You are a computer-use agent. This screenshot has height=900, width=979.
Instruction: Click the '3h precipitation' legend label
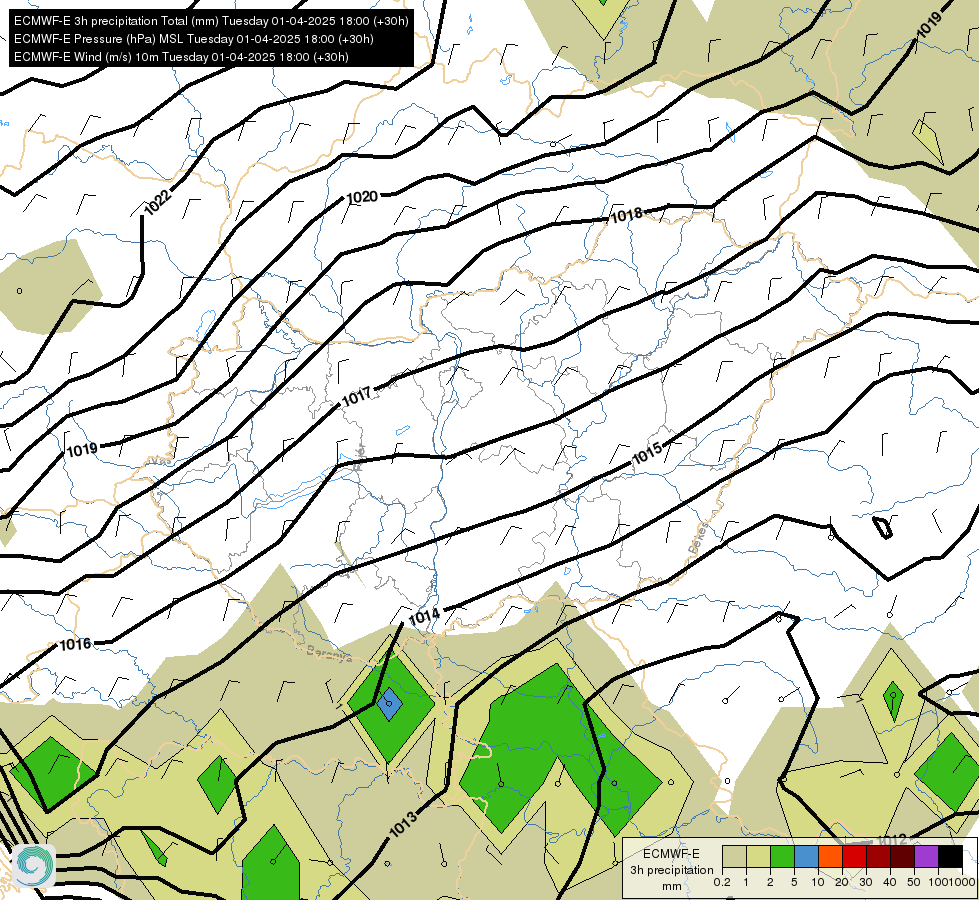coord(671,869)
